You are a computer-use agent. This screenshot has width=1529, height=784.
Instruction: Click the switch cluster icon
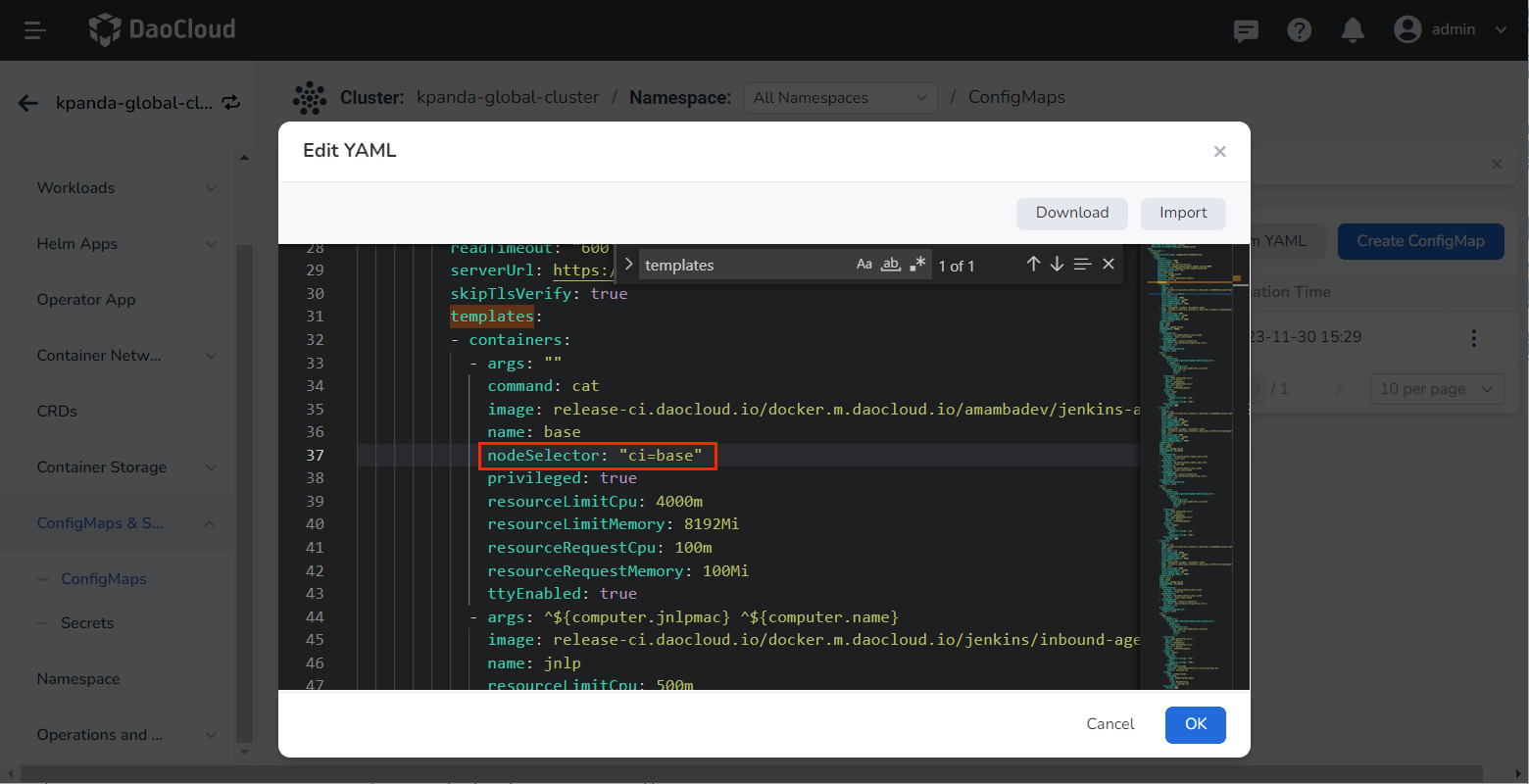(x=231, y=102)
